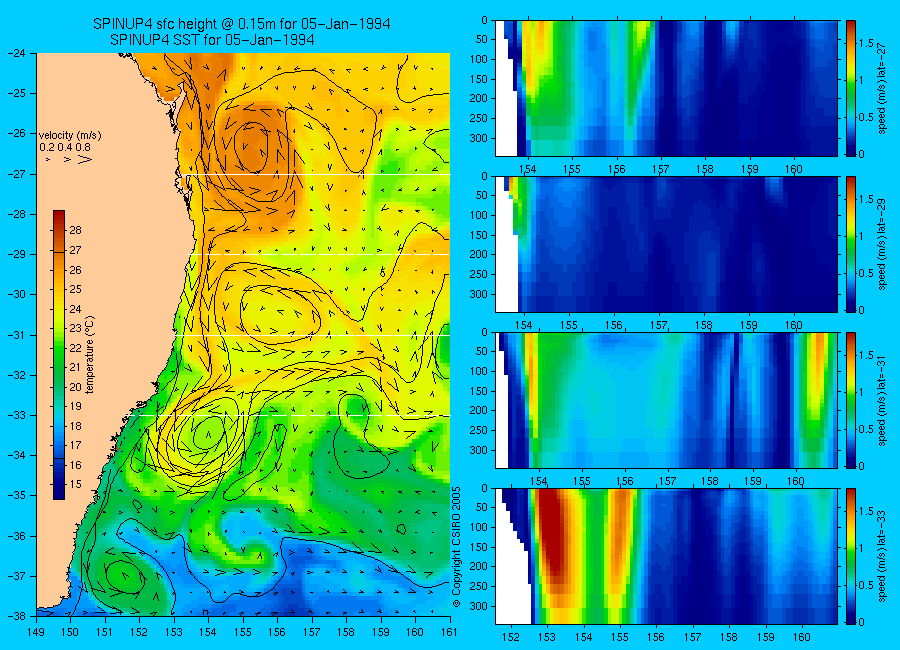
Task: Click the "0.2 0.4 0.8" velocity scale values
Action: click(x=65, y=147)
